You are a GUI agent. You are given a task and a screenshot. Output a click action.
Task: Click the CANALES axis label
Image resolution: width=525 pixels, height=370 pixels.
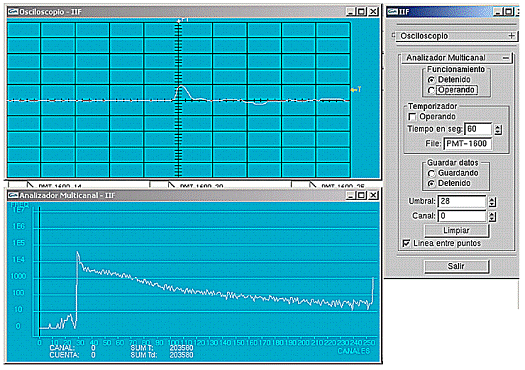[354, 351]
